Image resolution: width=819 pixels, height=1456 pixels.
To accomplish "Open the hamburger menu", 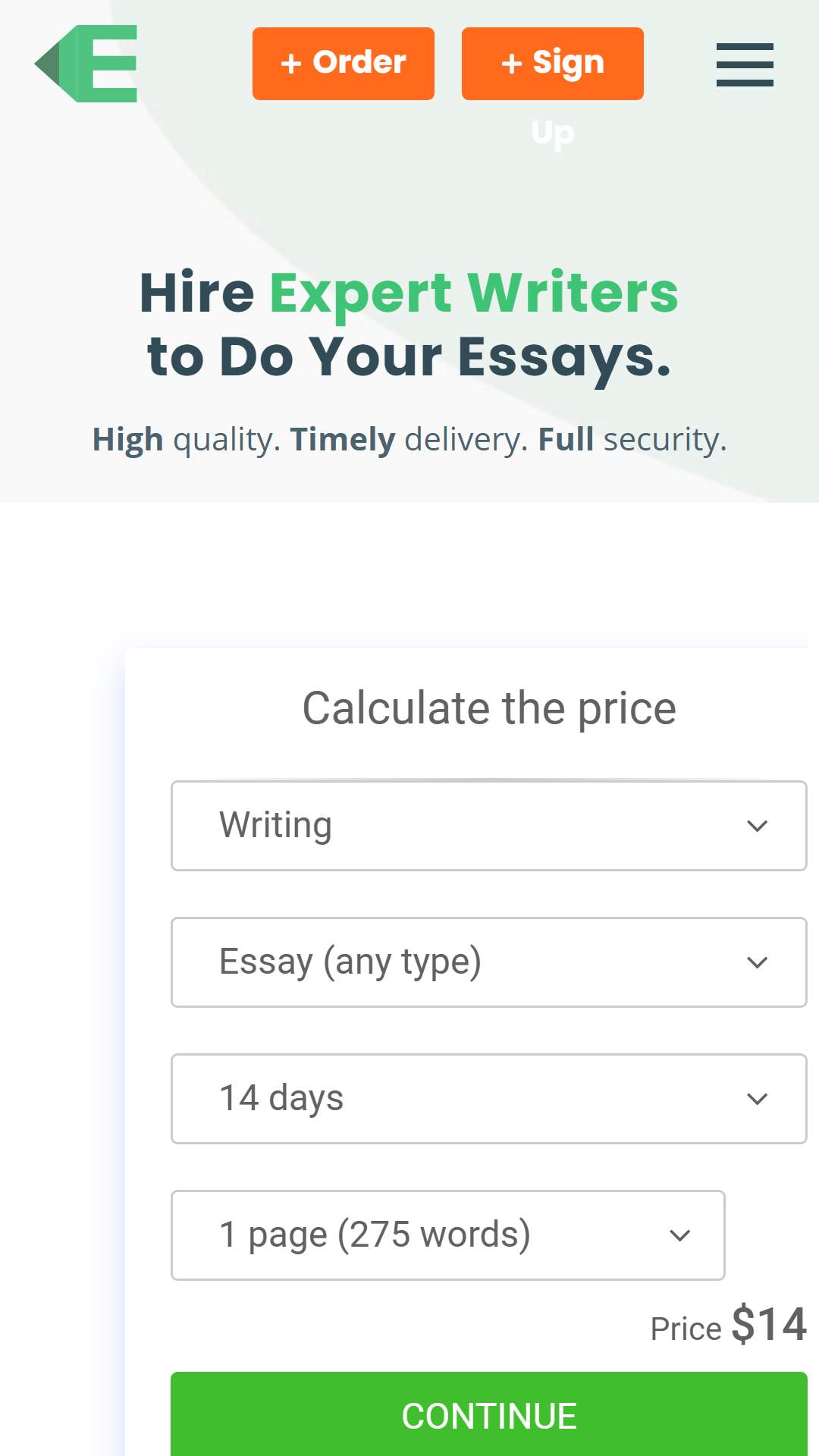I will pos(745,64).
